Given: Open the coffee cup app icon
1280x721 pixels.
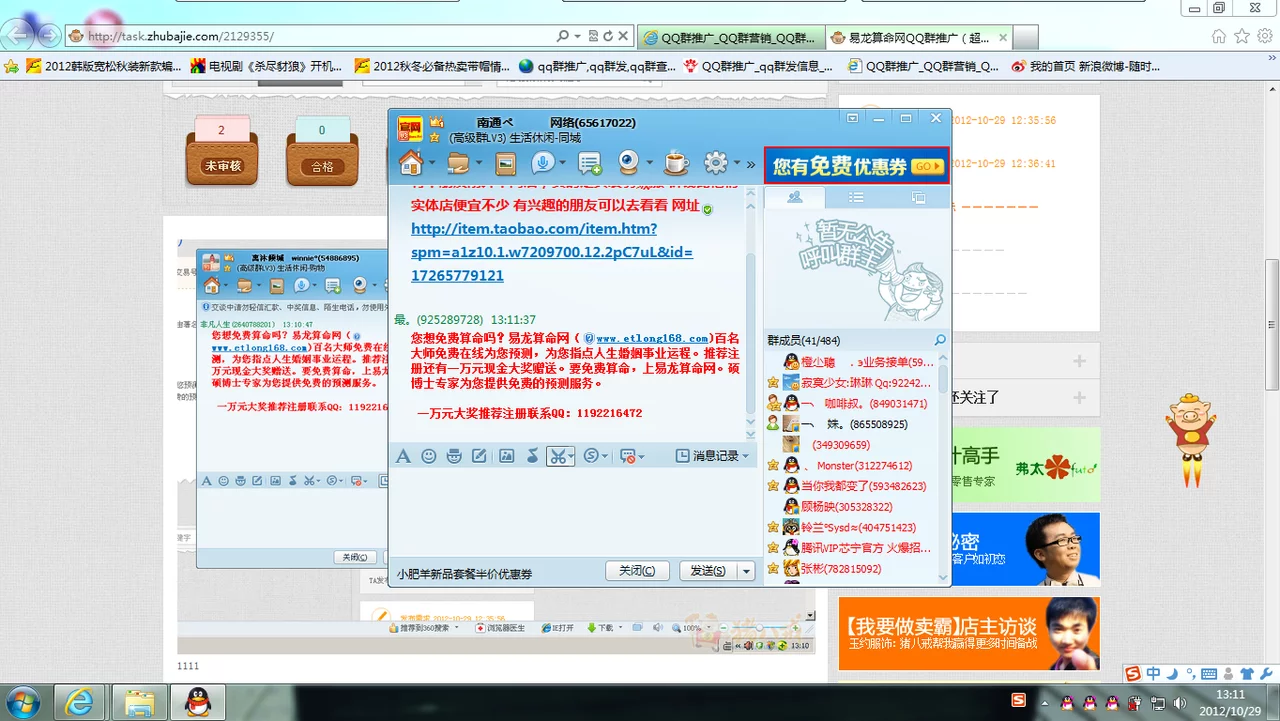Looking at the screenshot, I should pos(677,163).
